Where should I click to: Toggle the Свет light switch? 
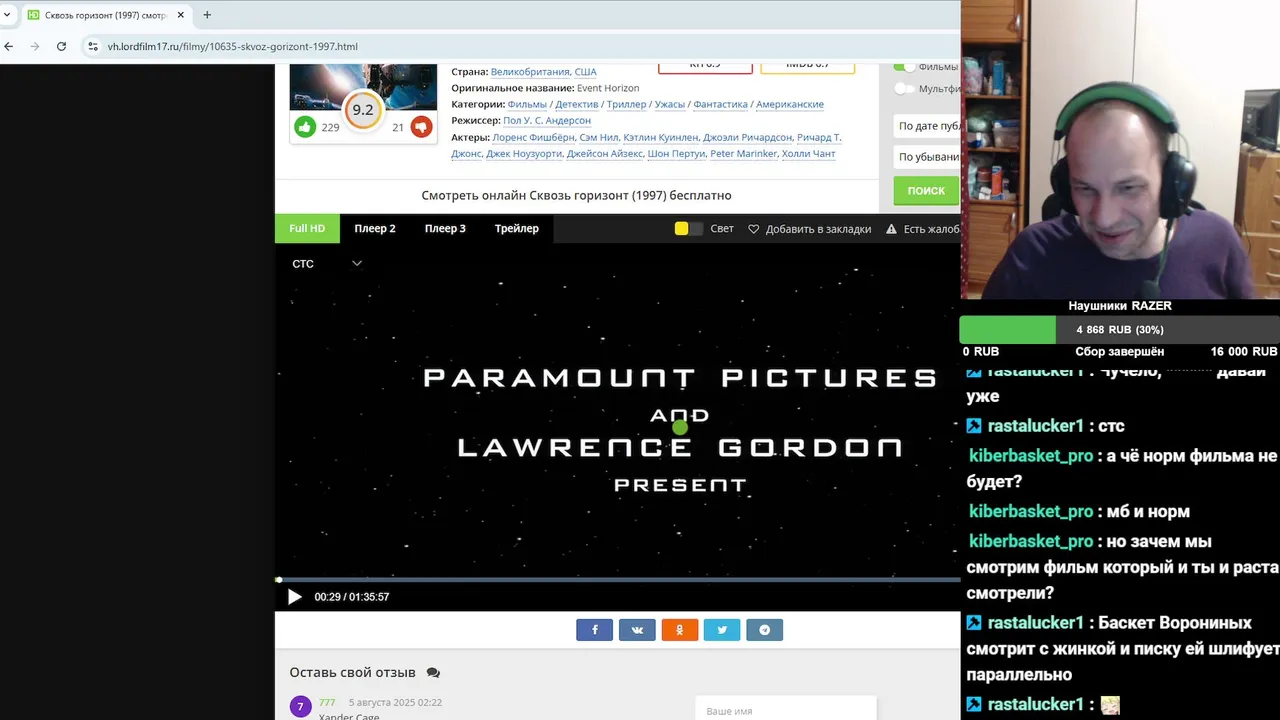click(x=688, y=229)
